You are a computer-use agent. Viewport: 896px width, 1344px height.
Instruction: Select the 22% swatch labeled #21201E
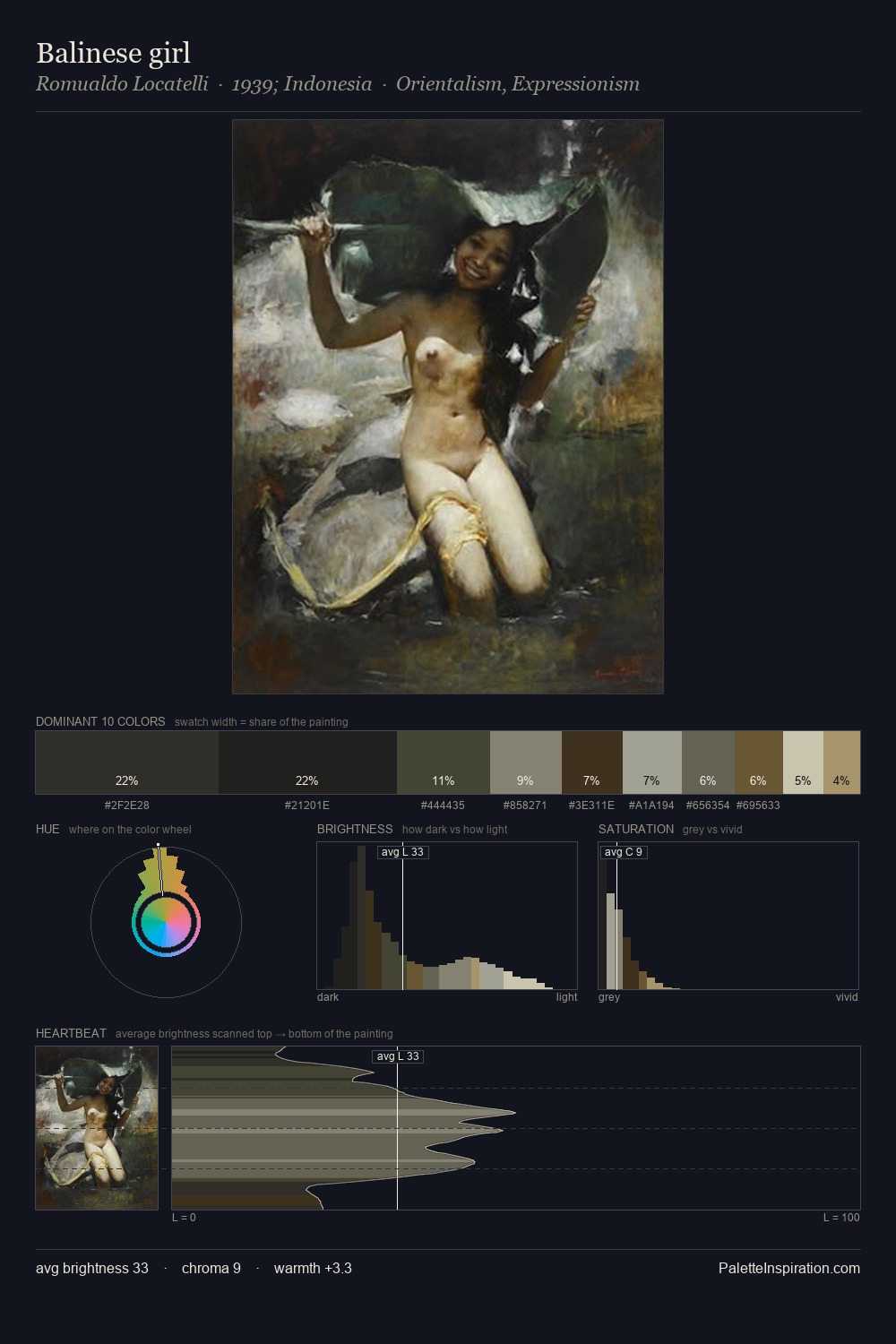tap(307, 762)
